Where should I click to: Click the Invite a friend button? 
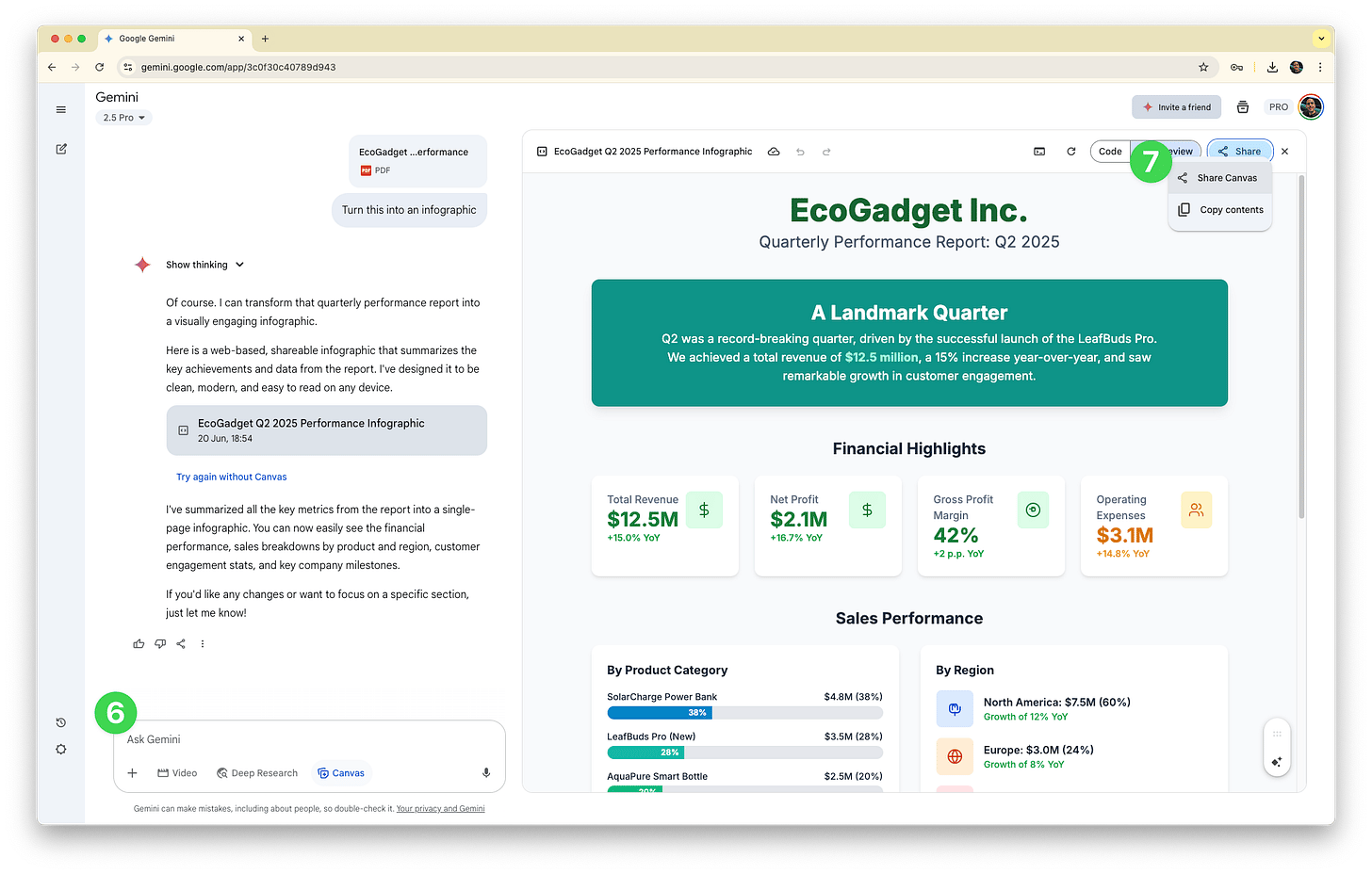[1177, 107]
